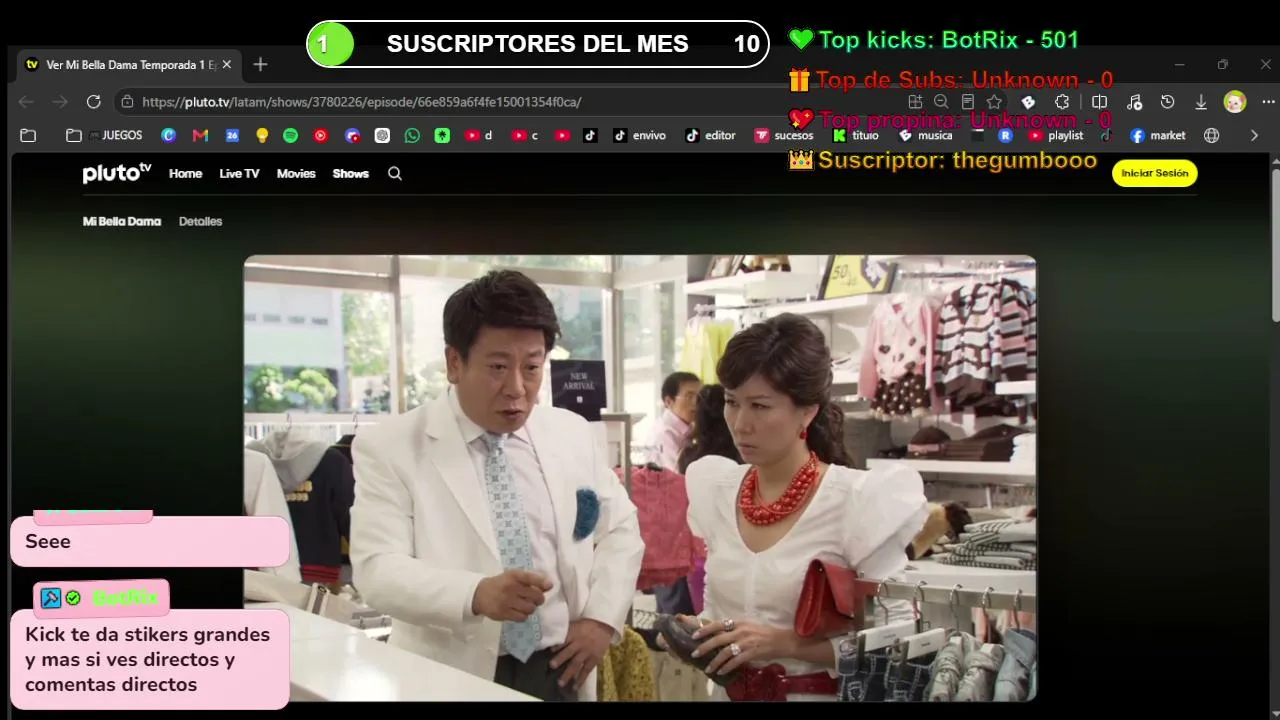Open the 'sucesos' bookmark
Viewport: 1280px width, 720px height.
[x=784, y=135]
